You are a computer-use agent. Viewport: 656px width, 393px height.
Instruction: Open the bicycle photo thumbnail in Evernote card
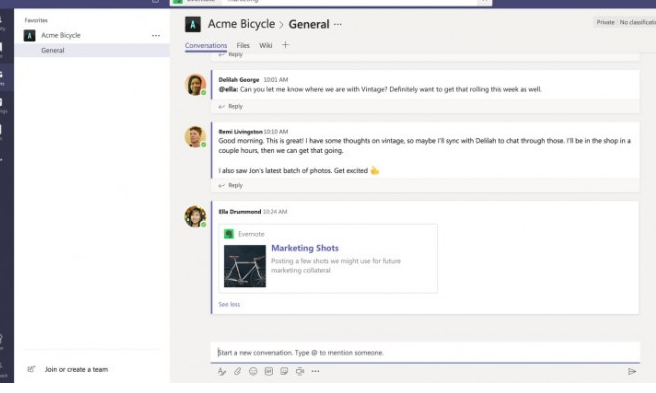(x=245, y=266)
